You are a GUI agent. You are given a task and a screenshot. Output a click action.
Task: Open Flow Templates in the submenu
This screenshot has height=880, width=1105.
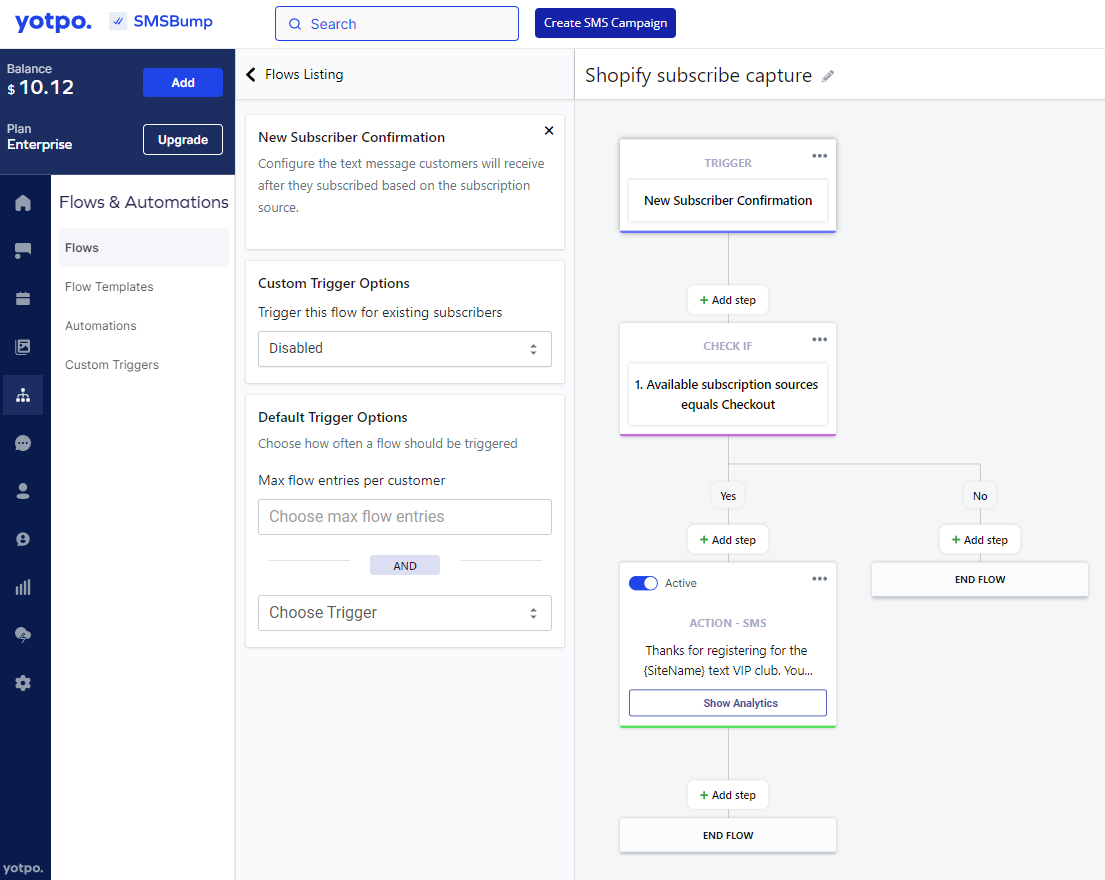pyautogui.click(x=109, y=287)
